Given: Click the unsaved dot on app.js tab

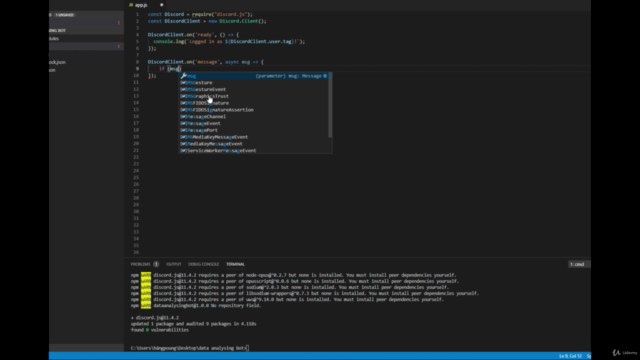Looking at the screenshot, I should pyautogui.click(x=161, y=5).
